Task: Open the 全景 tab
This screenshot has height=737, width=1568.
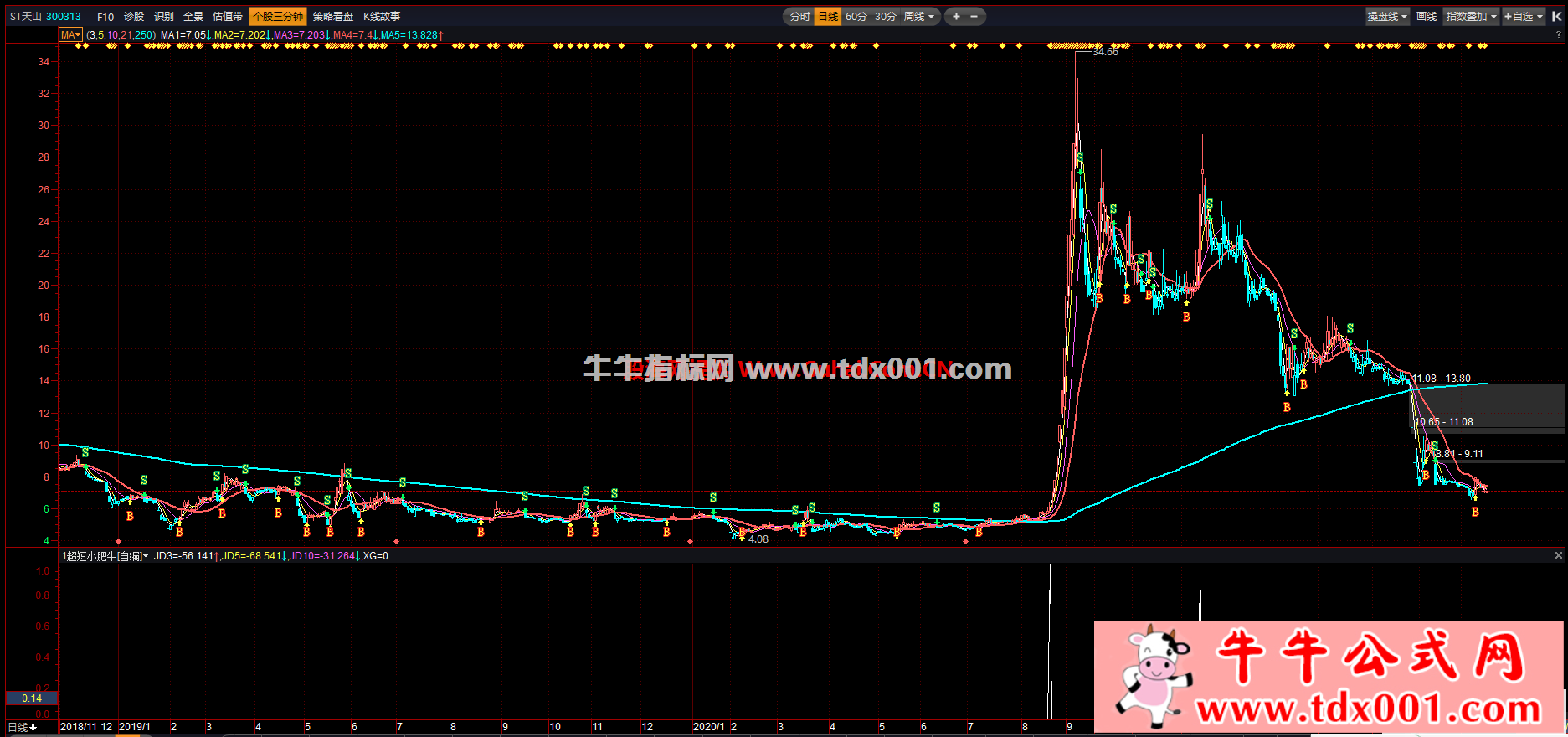Action: pos(193,17)
